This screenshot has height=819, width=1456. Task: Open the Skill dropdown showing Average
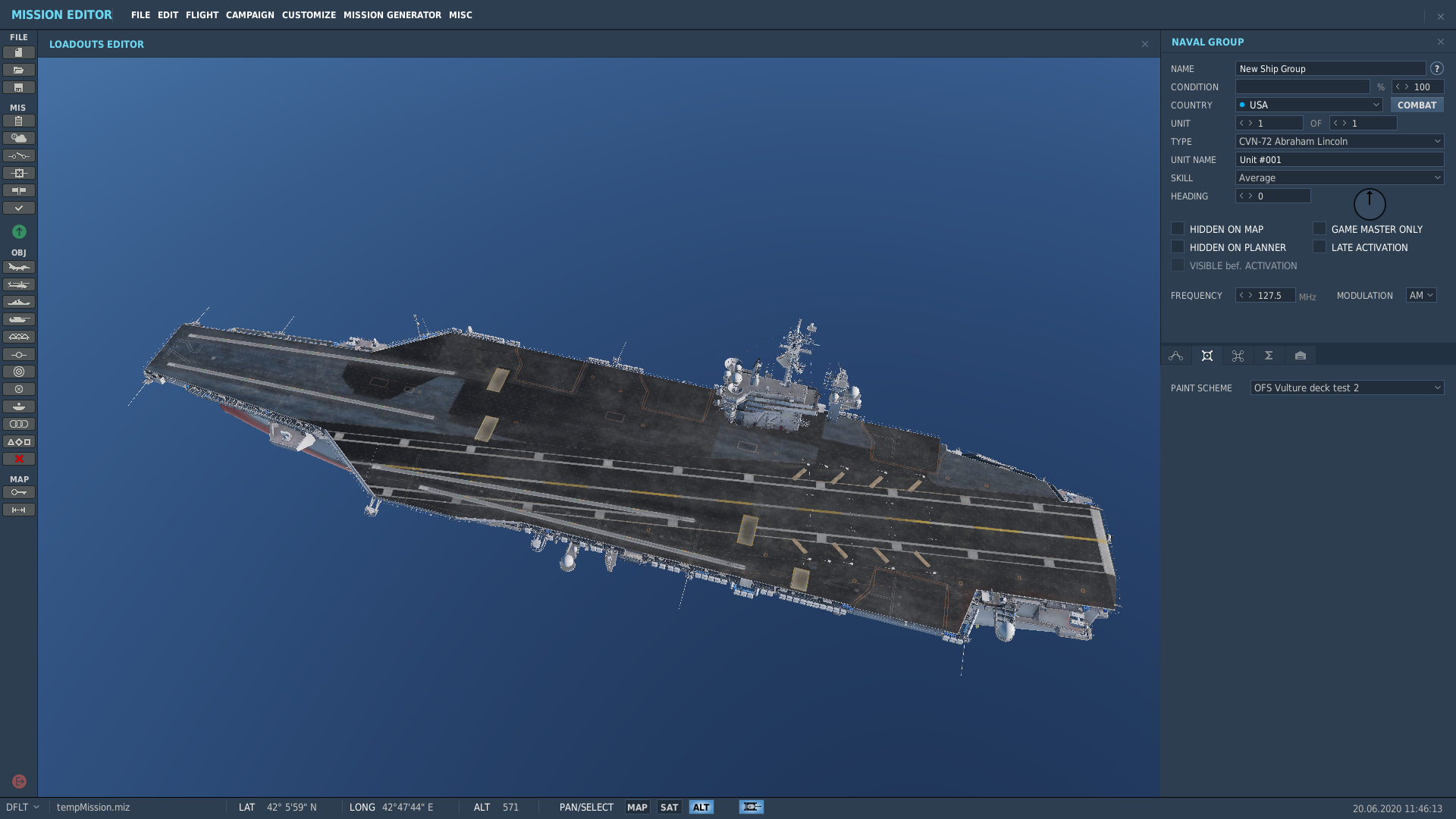pyautogui.click(x=1339, y=177)
